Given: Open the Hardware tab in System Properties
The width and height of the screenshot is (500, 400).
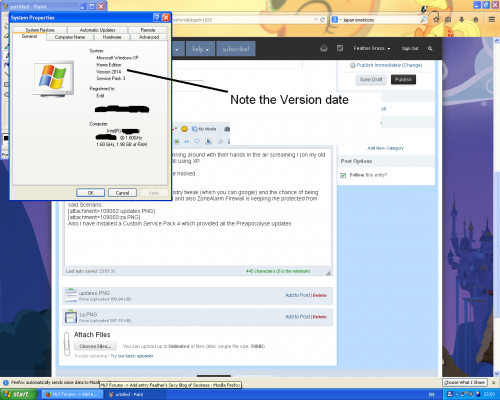Looking at the screenshot, I should pyautogui.click(x=112, y=37).
